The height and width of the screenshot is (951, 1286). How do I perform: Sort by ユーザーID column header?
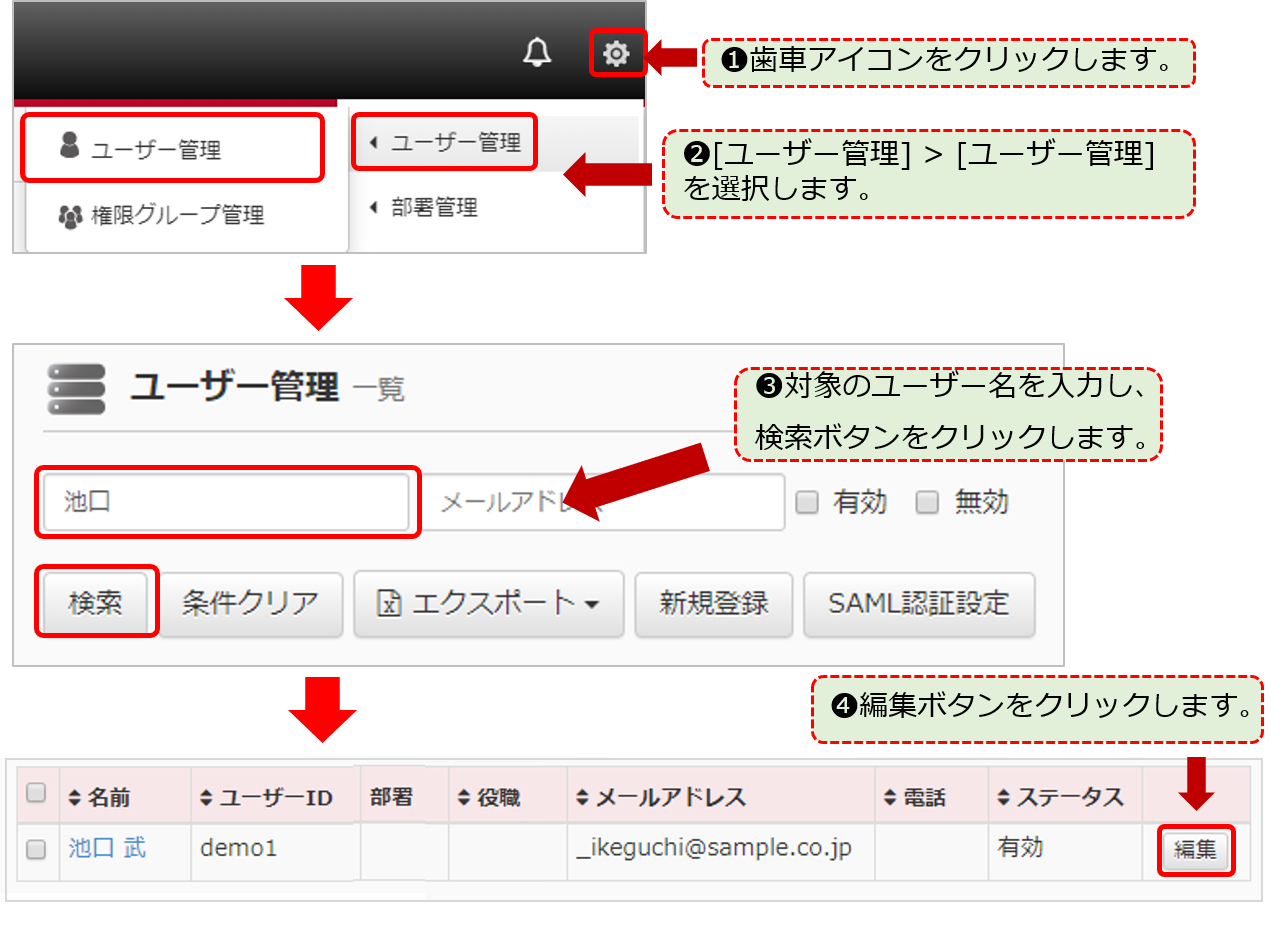coord(266,798)
